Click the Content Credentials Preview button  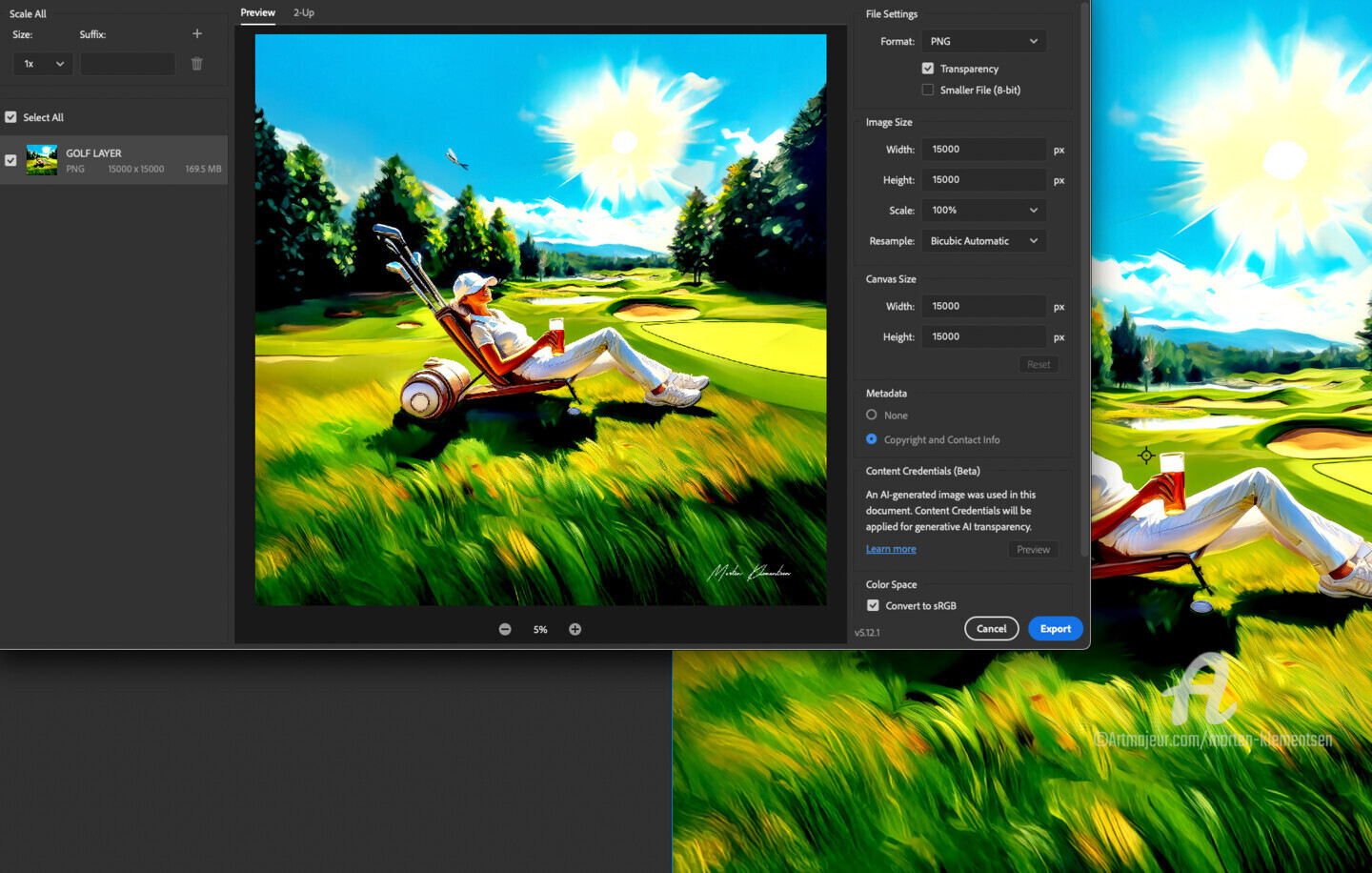point(1033,550)
